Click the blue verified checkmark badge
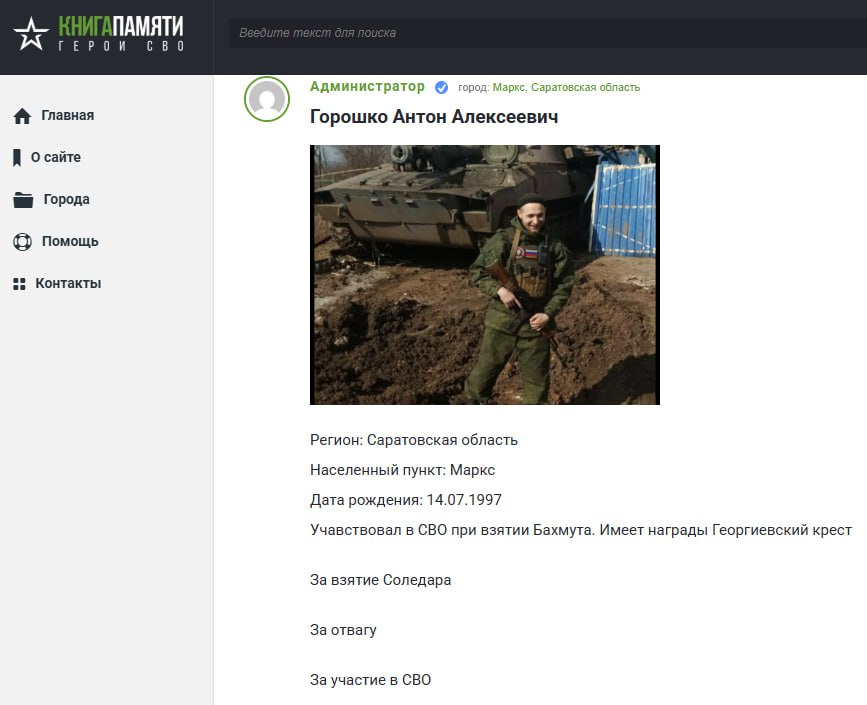This screenshot has width=867, height=705. click(441, 88)
